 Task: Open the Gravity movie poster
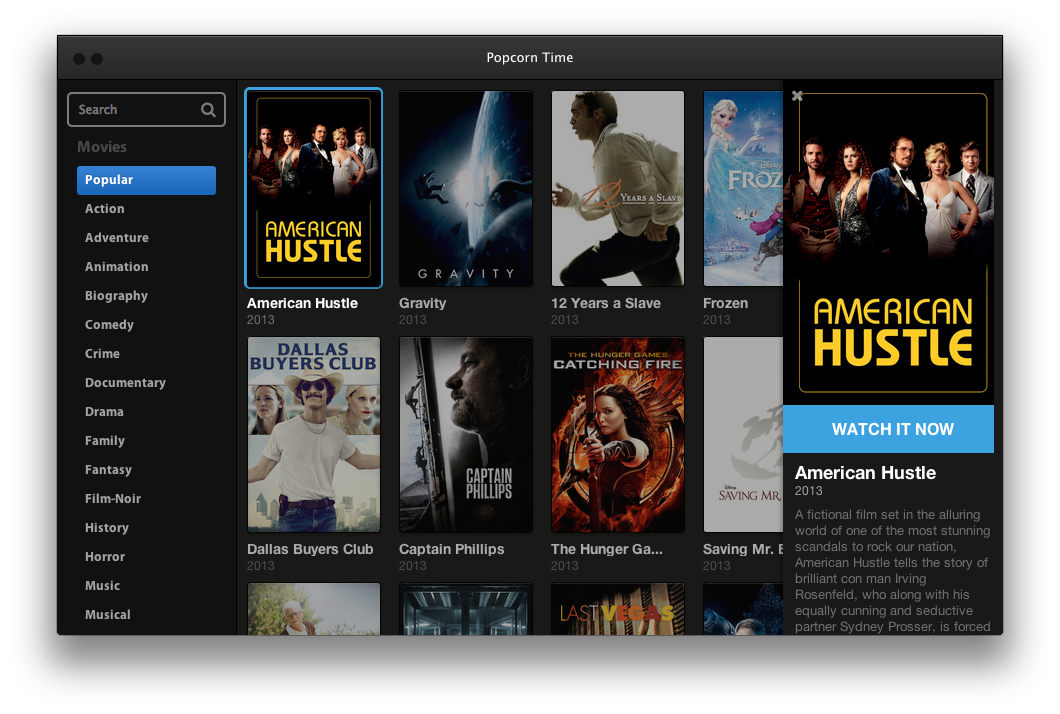[466, 189]
